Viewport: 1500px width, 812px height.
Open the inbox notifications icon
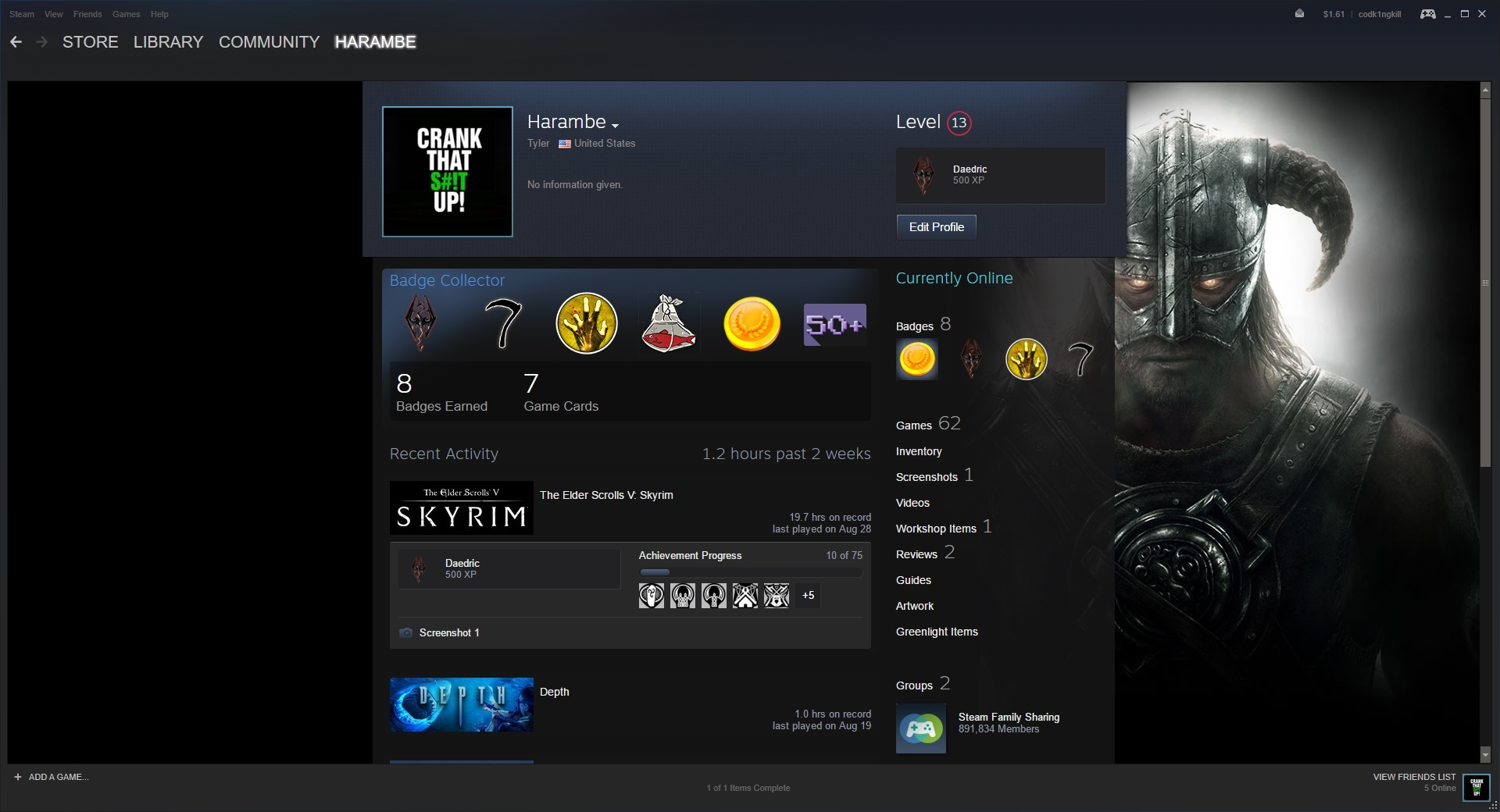pos(1299,13)
